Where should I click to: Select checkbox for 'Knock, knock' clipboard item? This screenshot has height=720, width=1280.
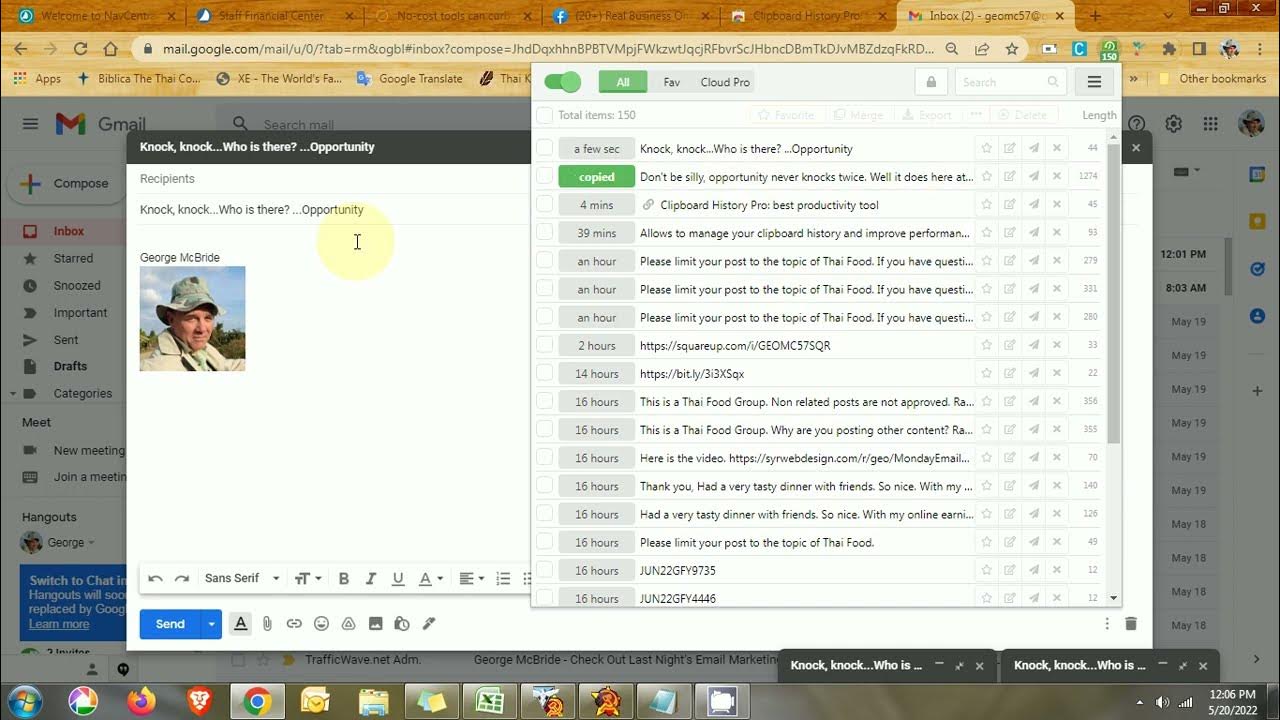coord(545,148)
